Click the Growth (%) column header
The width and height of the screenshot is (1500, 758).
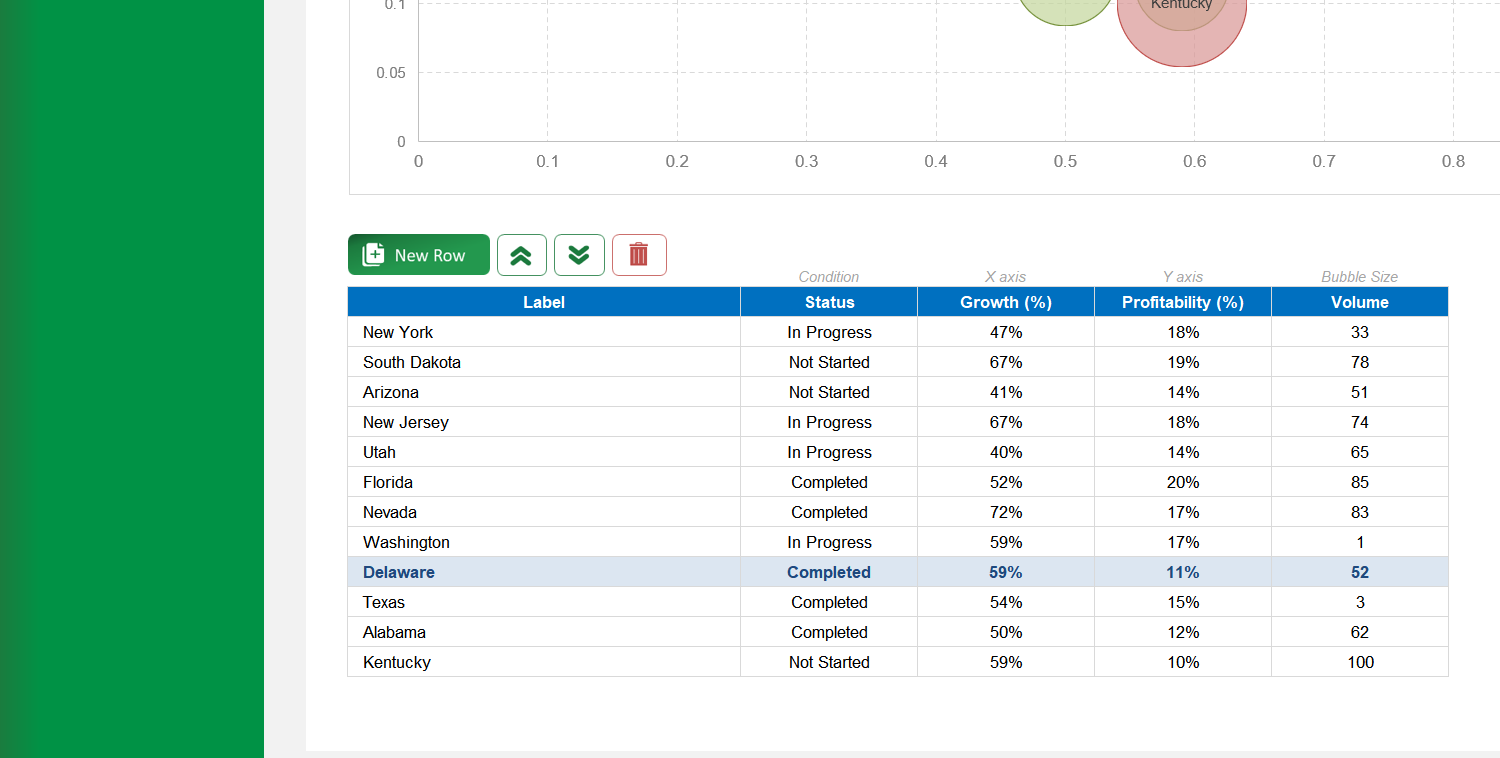coord(1005,301)
